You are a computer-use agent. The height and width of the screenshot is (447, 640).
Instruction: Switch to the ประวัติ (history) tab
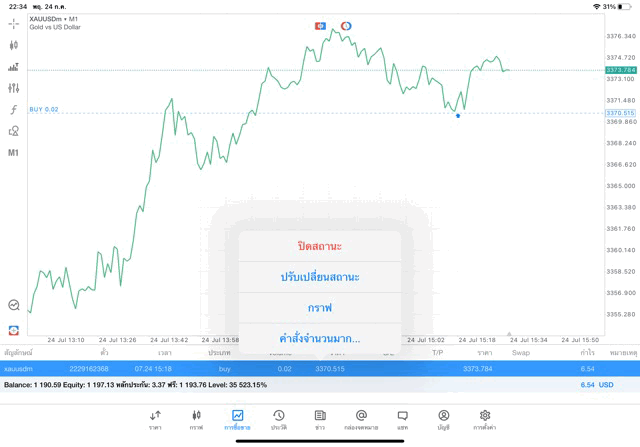point(278,419)
